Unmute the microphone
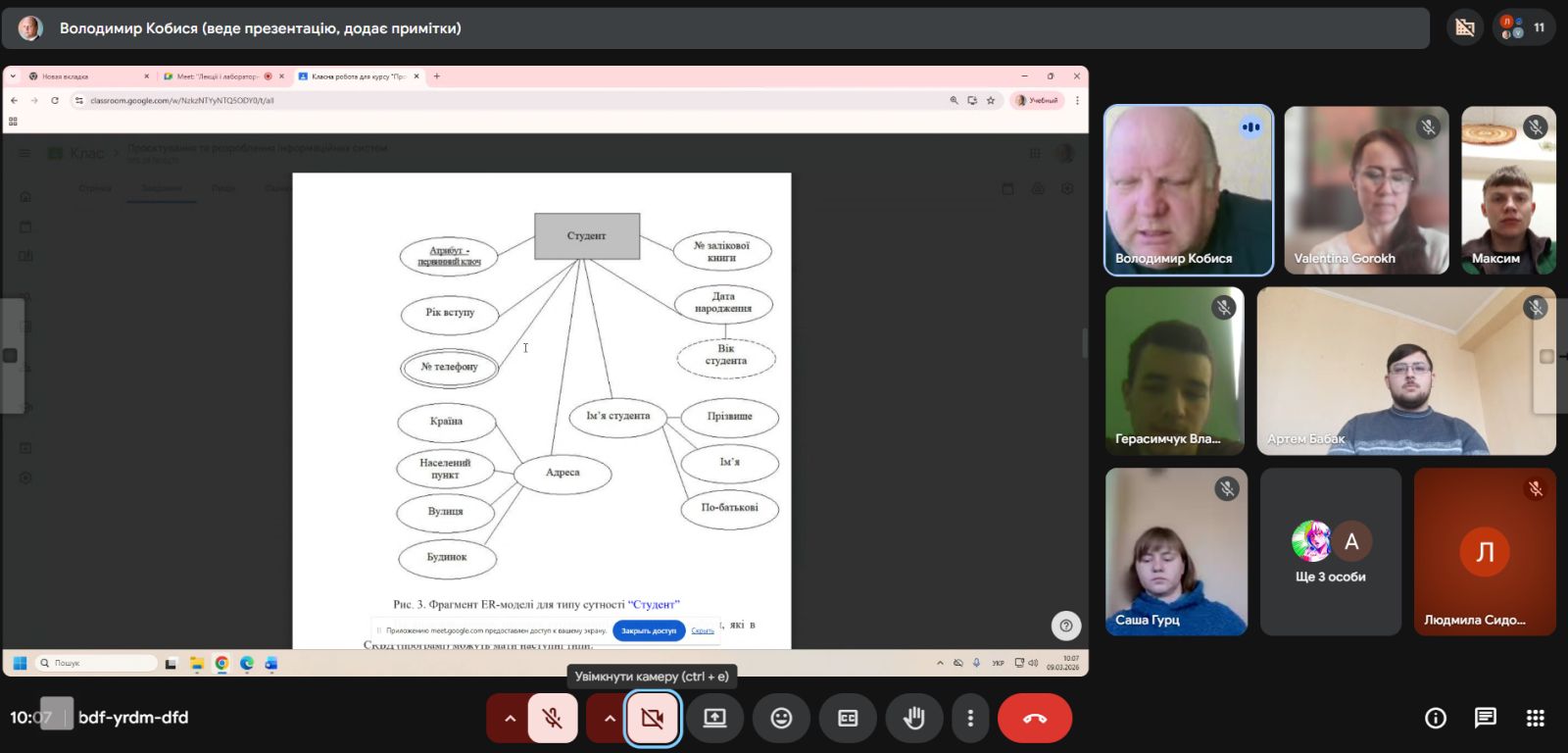This screenshot has width=1568, height=753. click(553, 719)
